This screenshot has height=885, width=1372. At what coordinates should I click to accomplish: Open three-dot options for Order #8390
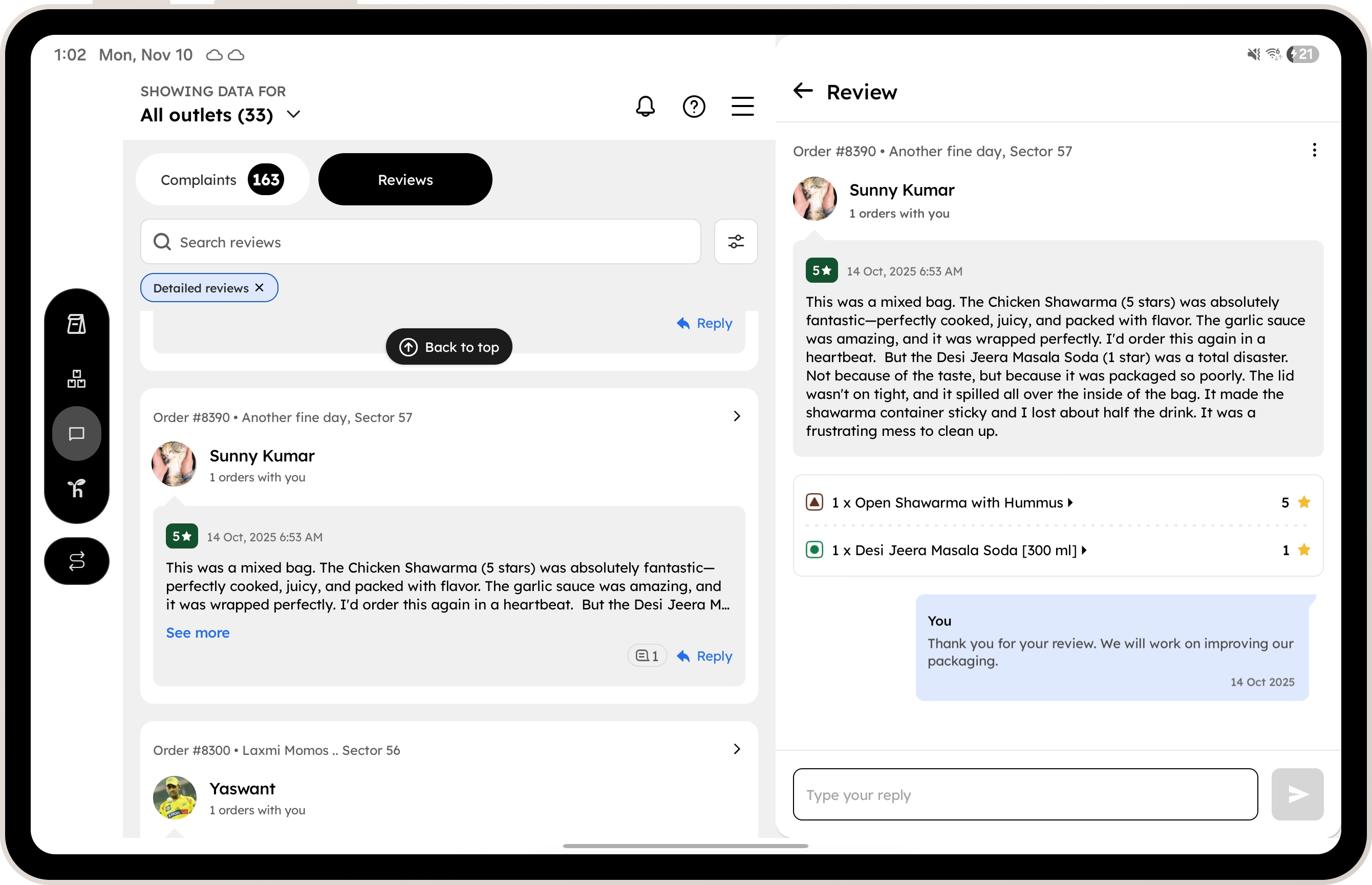click(1314, 151)
